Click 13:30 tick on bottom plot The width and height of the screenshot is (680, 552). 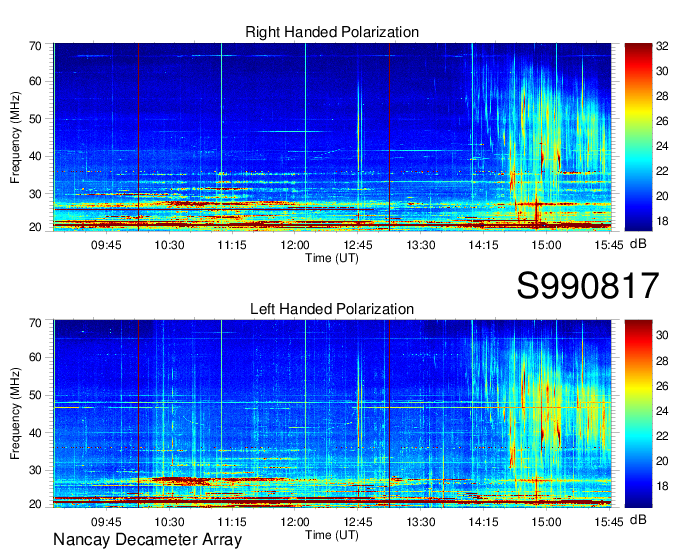(421, 522)
